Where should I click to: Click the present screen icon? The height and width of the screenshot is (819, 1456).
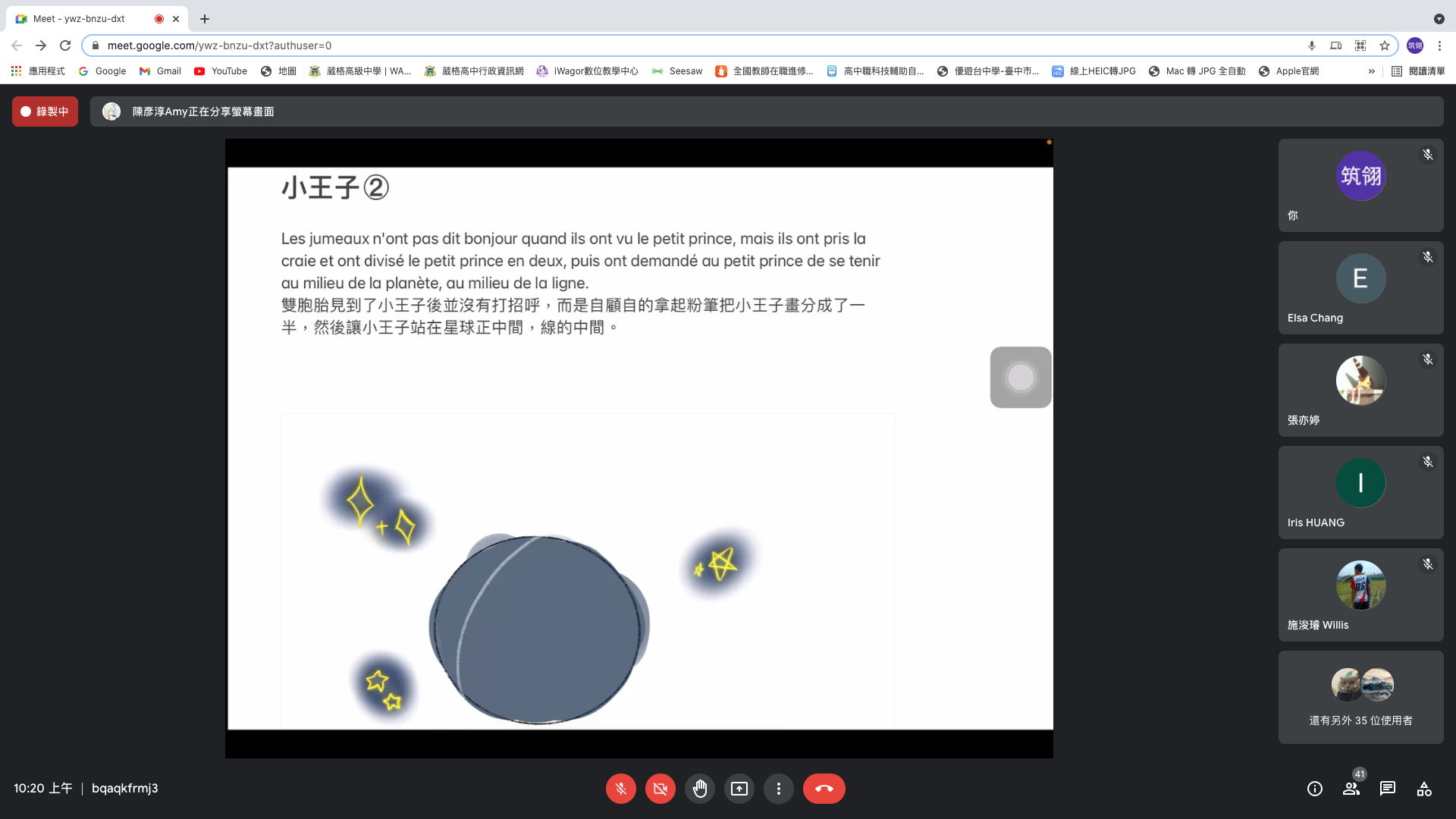739,789
